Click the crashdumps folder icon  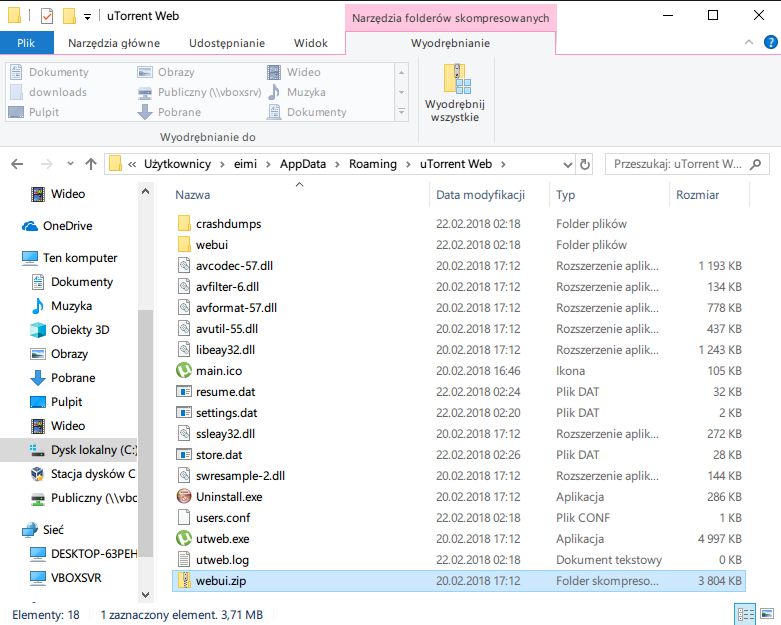pyautogui.click(x=184, y=224)
